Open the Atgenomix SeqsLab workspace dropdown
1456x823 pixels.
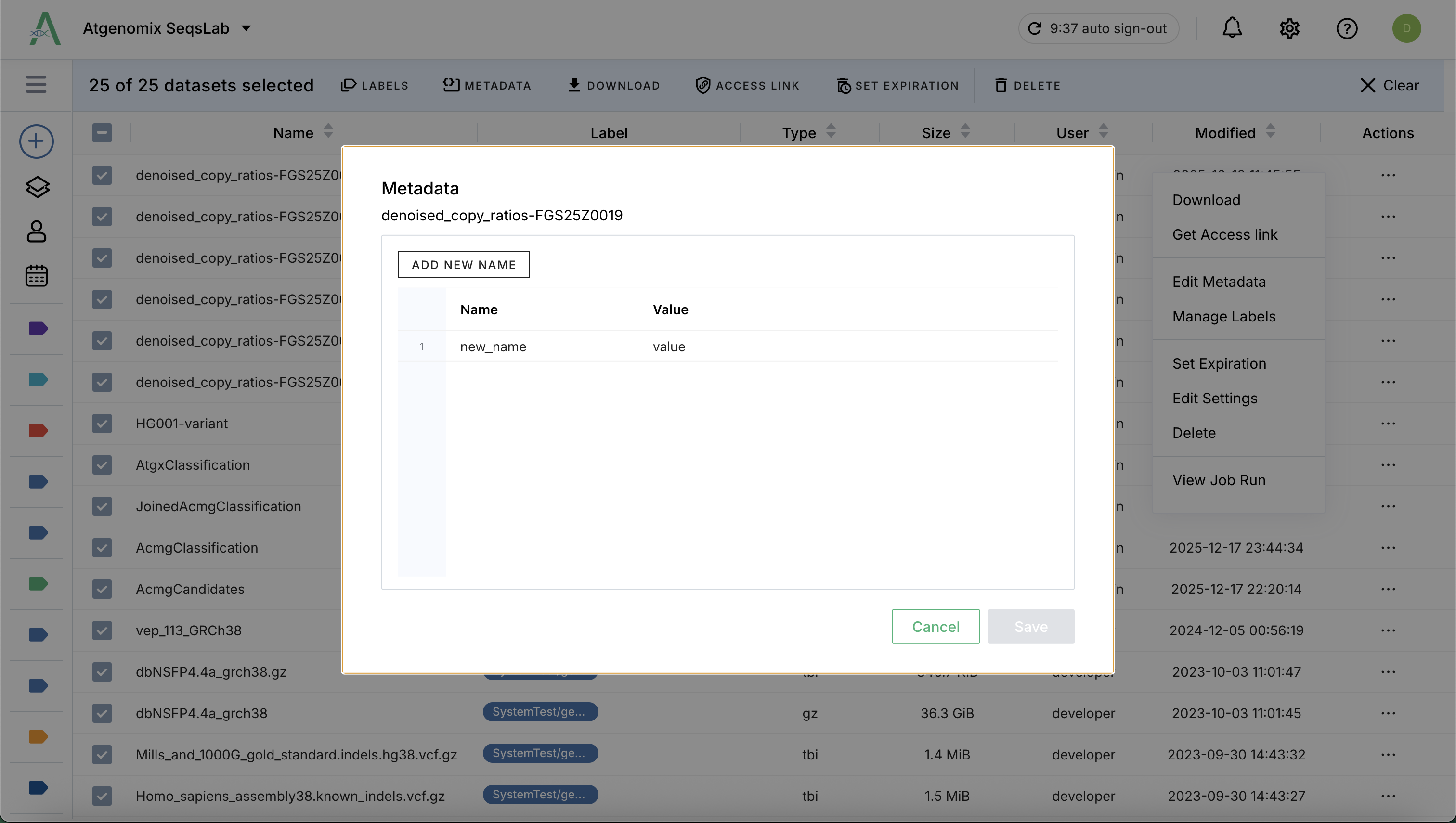pos(246,28)
